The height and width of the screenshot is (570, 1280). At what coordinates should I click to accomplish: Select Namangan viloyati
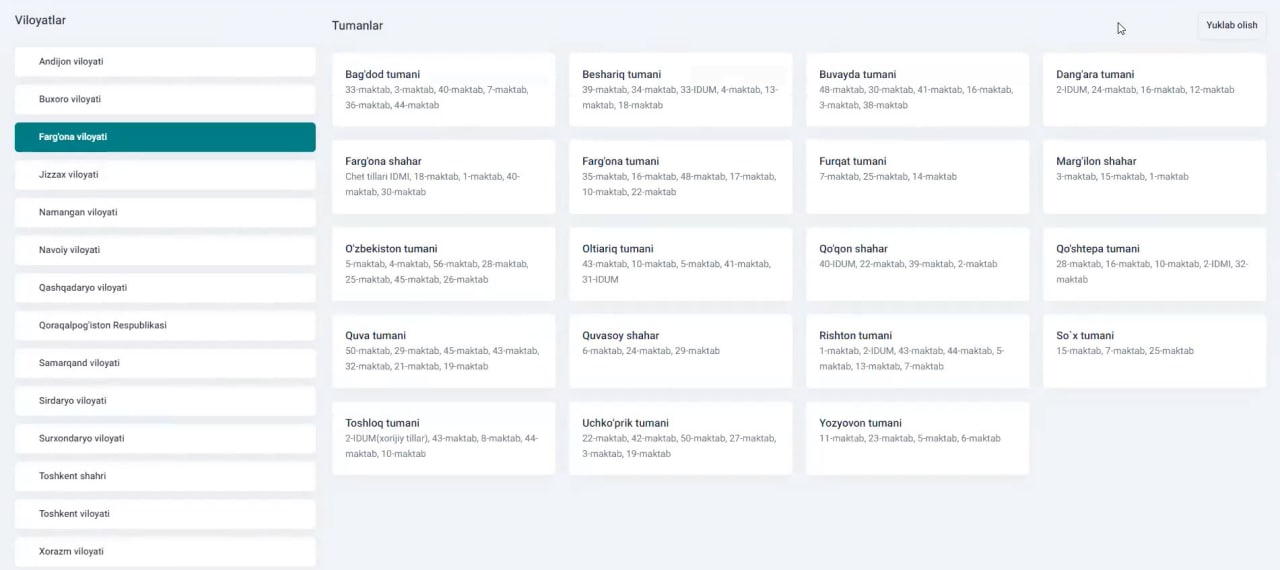pos(165,212)
